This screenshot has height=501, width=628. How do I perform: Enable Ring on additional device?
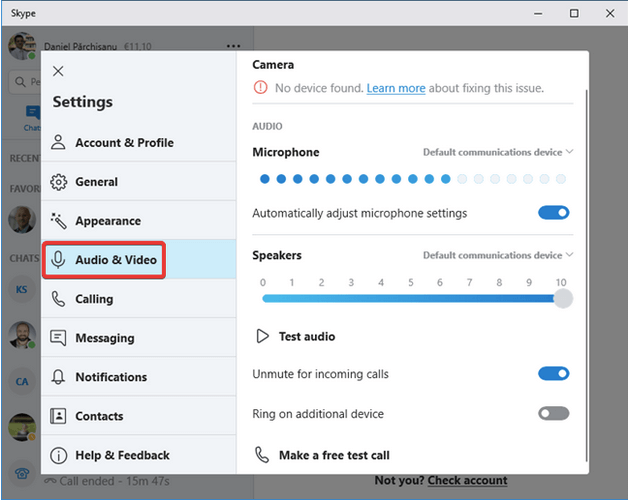pyautogui.click(x=554, y=413)
